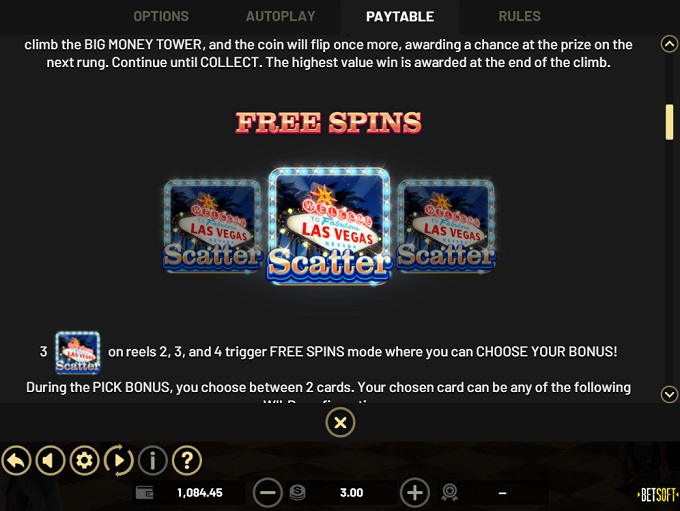
Task: Click the back arrow icon
Action: (x=16, y=460)
